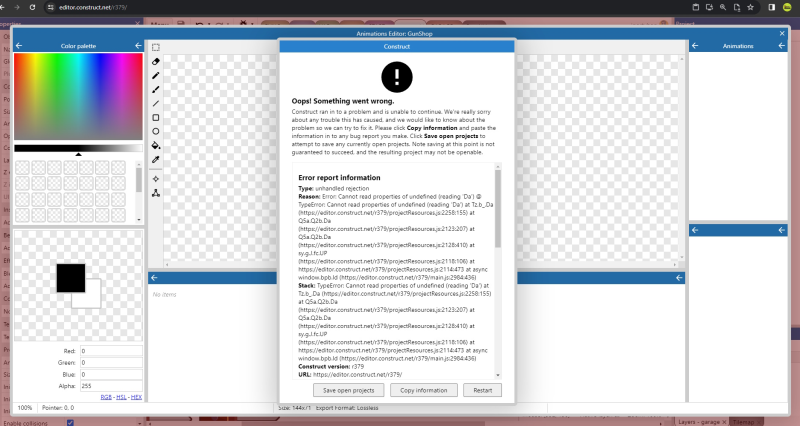Click right arrow of the frames panel bar
The height and width of the screenshot is (426, 800).
pos(679,278)
